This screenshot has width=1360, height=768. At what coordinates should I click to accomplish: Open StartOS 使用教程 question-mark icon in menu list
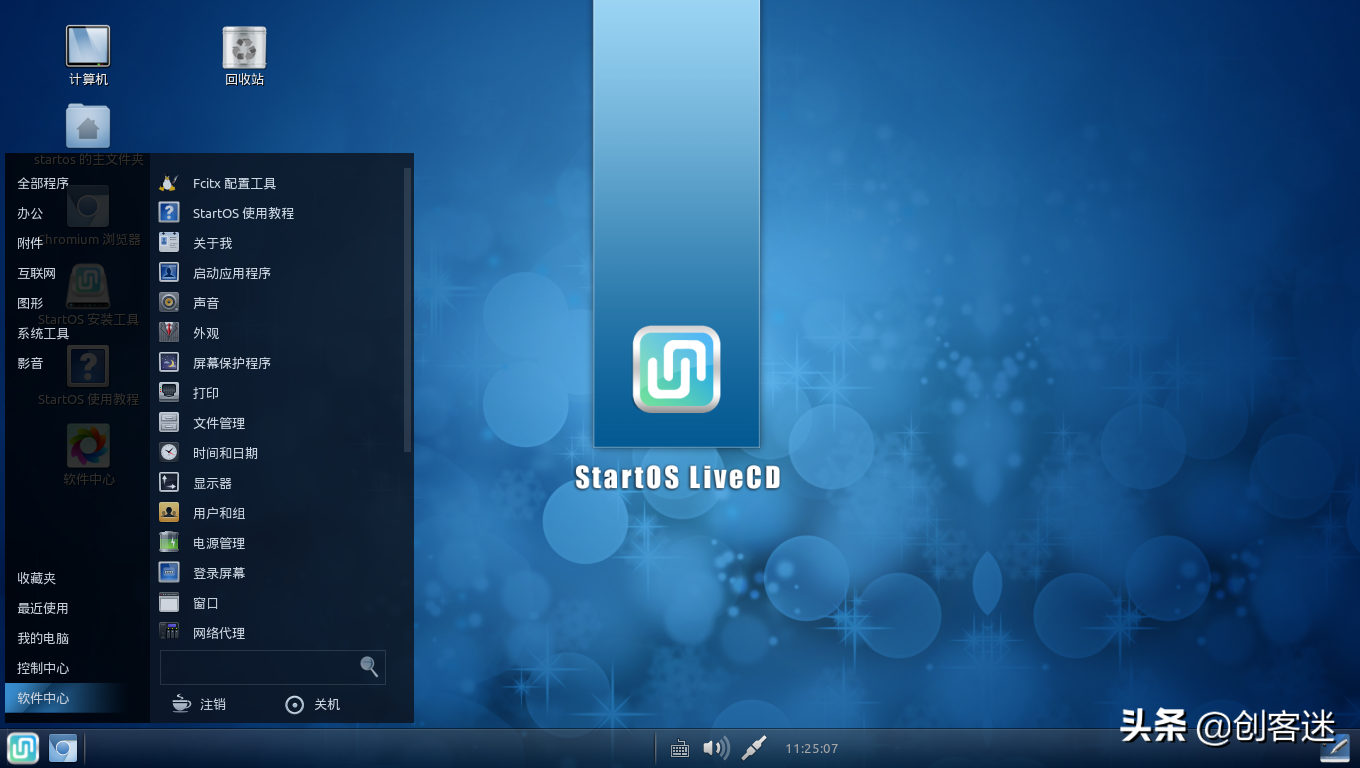click(x=169, y=213)
